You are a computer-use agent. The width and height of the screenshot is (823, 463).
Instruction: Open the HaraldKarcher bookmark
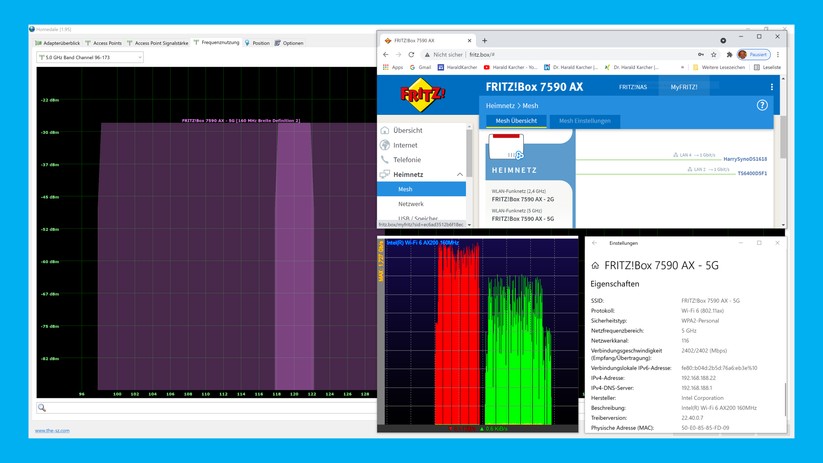(457, 67)
